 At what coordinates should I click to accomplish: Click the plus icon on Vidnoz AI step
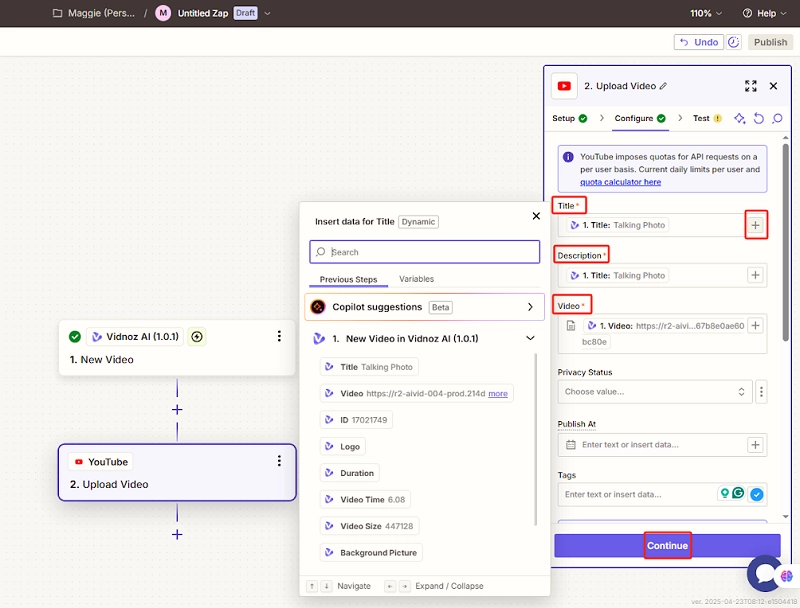[197, 337]
